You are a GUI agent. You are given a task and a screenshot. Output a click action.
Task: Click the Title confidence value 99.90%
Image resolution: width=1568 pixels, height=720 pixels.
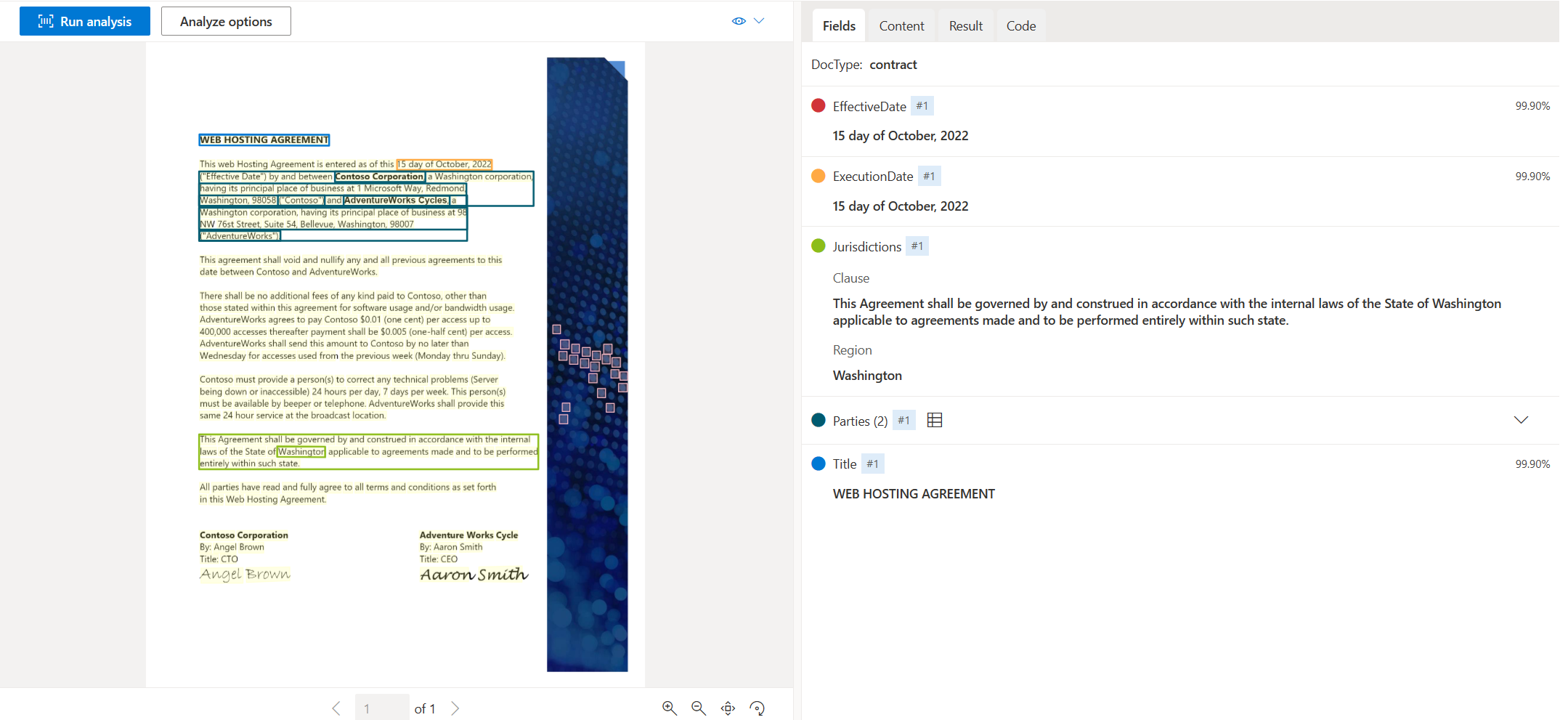1532,464
